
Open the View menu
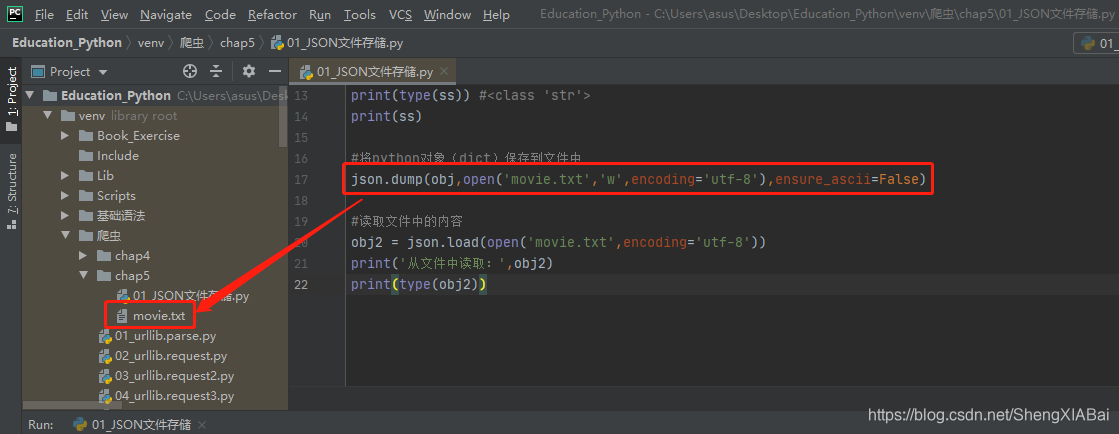115,14
